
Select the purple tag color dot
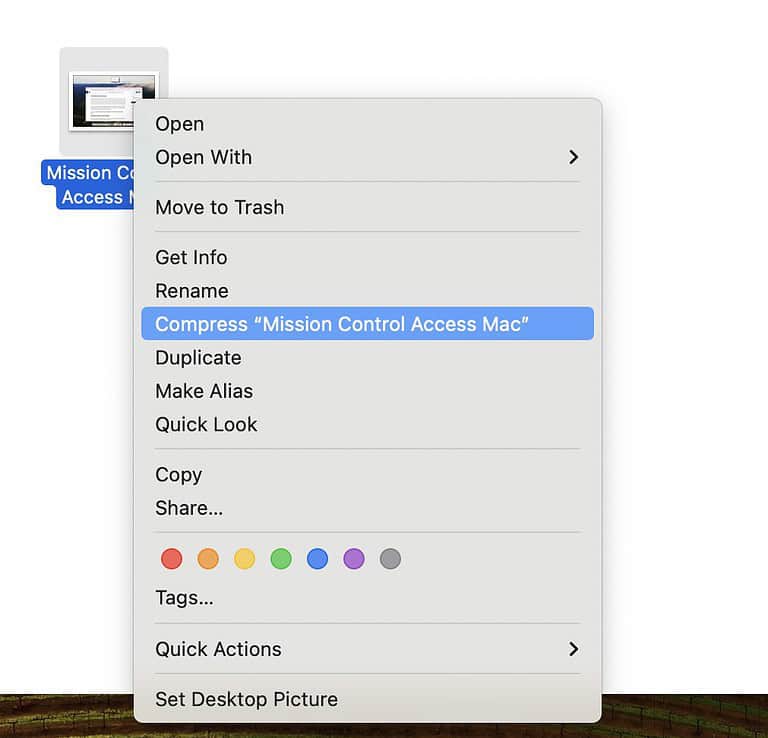(x=354, y=559)
